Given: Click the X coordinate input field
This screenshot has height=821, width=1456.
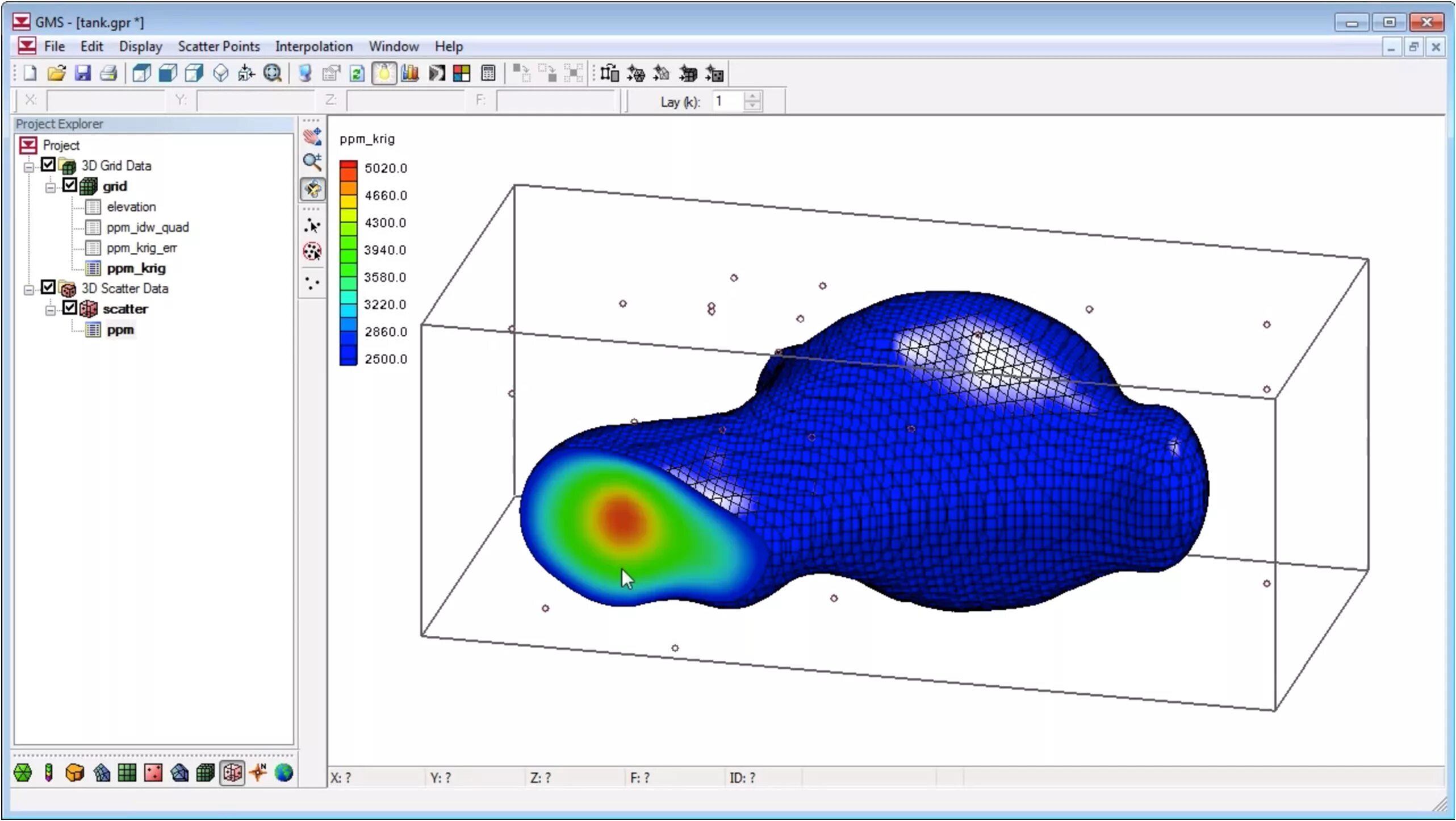Looking at the screenshot, I should click(105, 101).
